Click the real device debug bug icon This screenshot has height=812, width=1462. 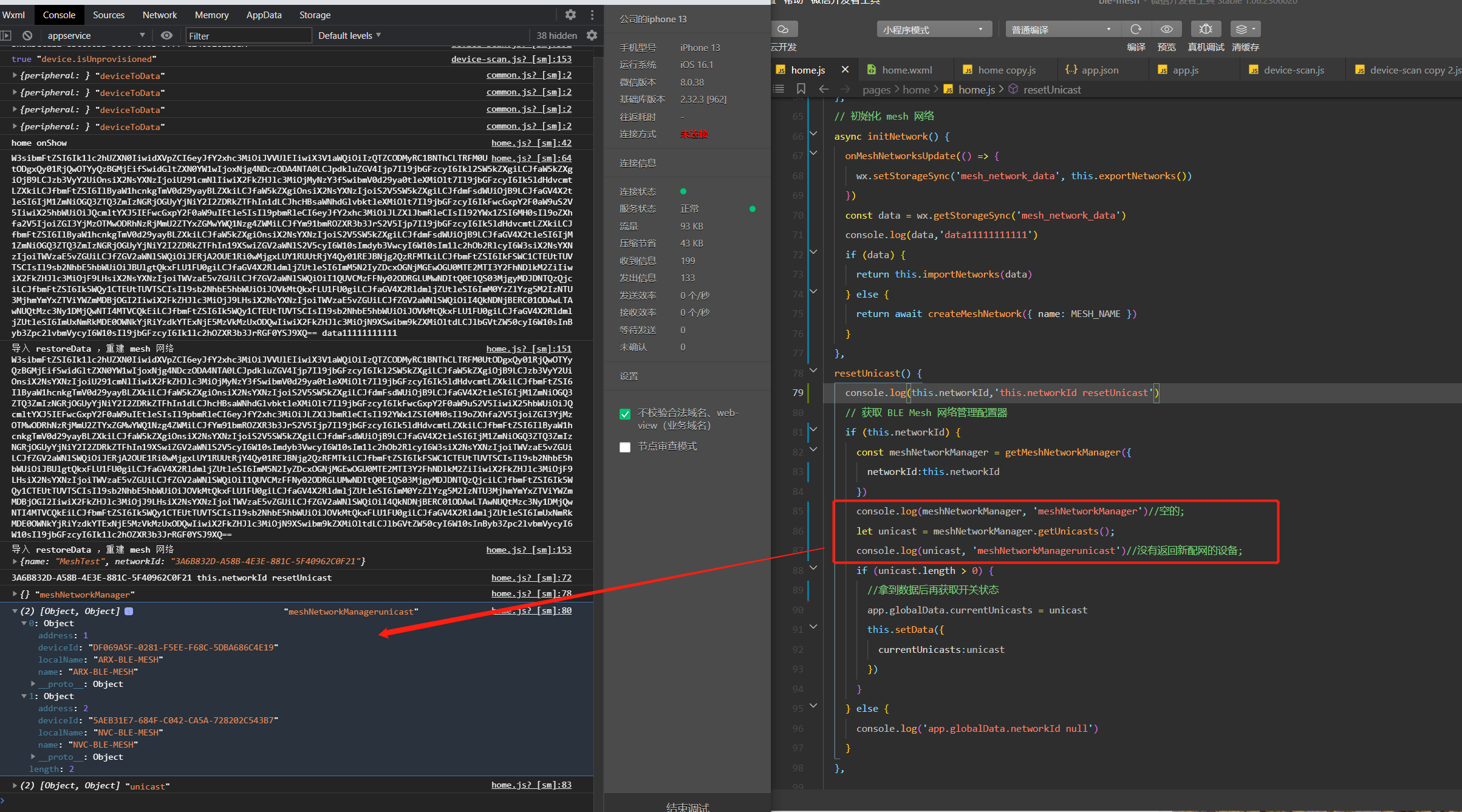(1206, 29)
